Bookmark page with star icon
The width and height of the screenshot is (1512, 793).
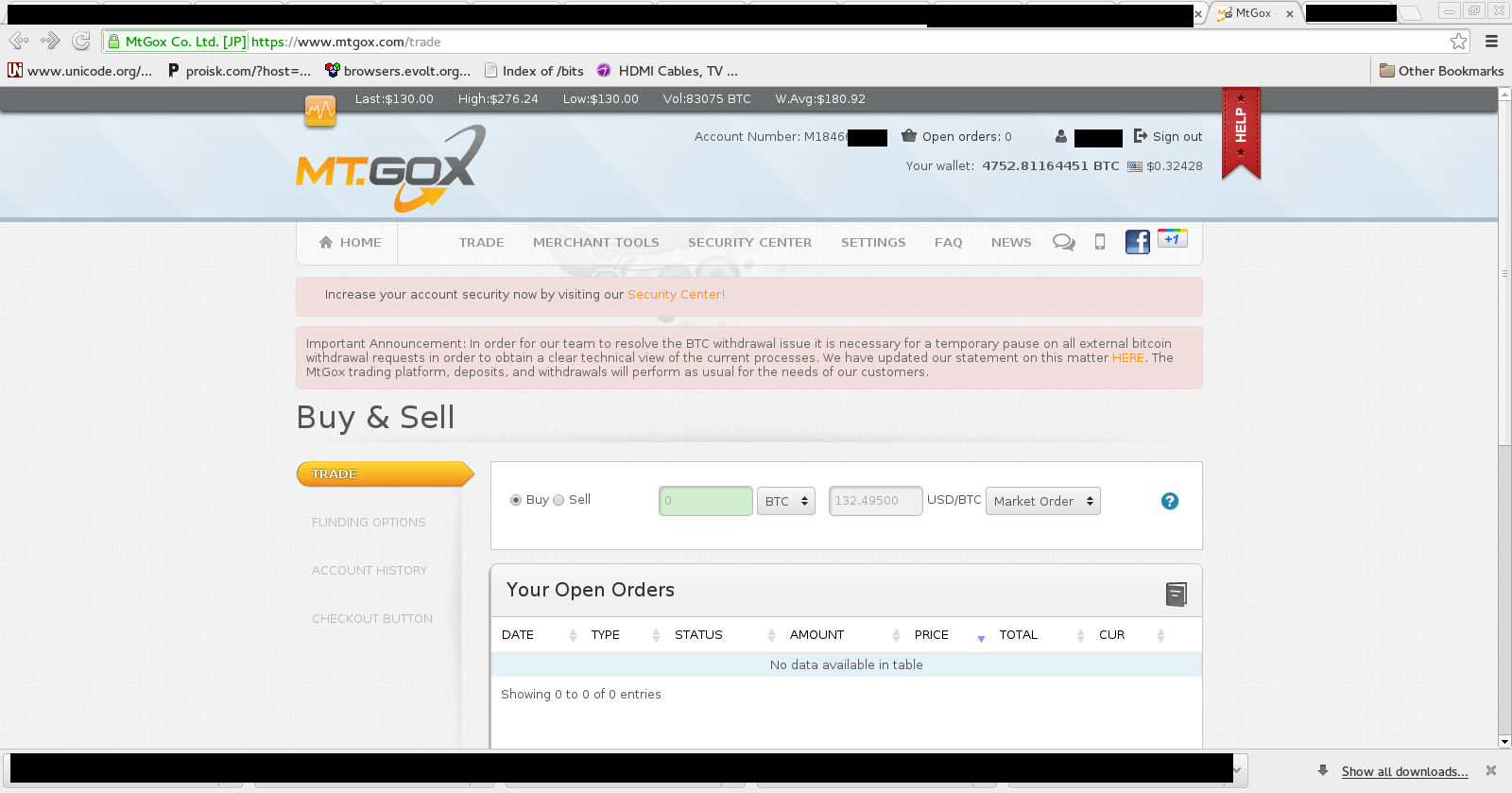coord(1459,42)
